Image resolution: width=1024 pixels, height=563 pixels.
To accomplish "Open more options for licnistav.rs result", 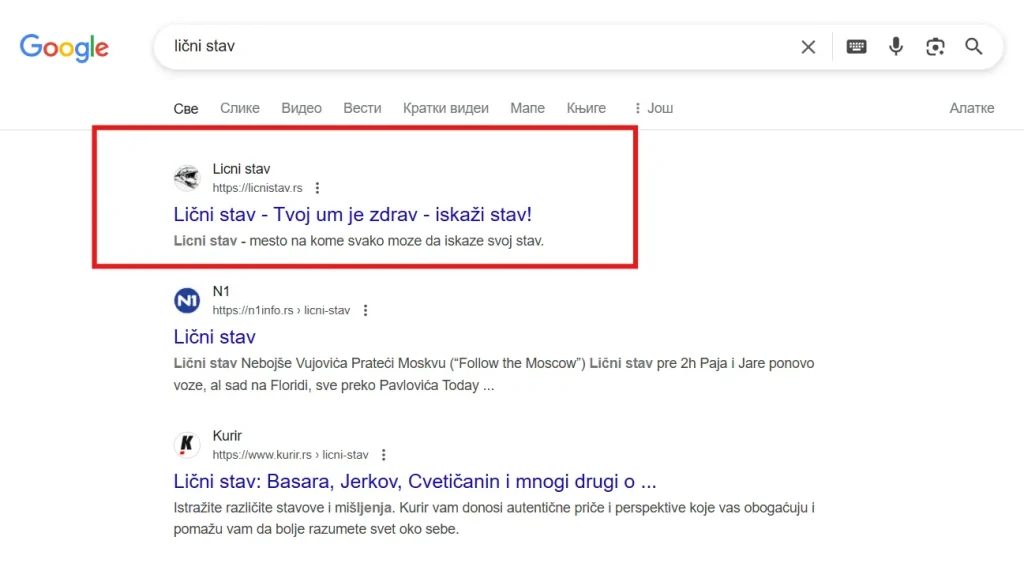I will coord(317,188).
